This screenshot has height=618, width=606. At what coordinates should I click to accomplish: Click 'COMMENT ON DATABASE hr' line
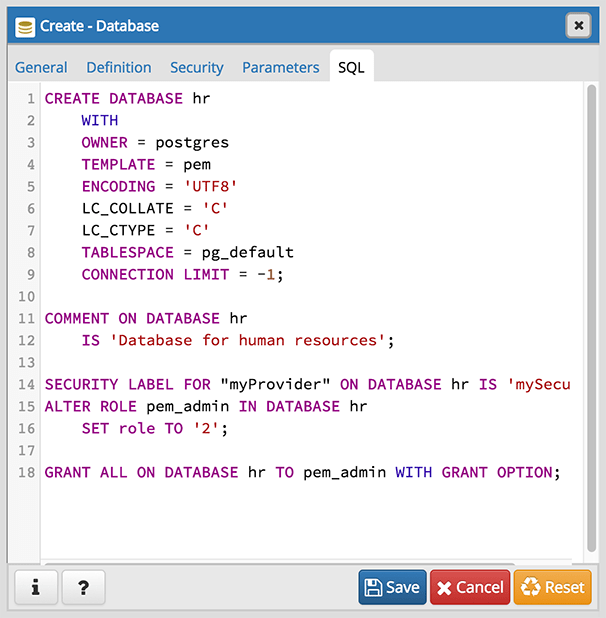point(146,318)
